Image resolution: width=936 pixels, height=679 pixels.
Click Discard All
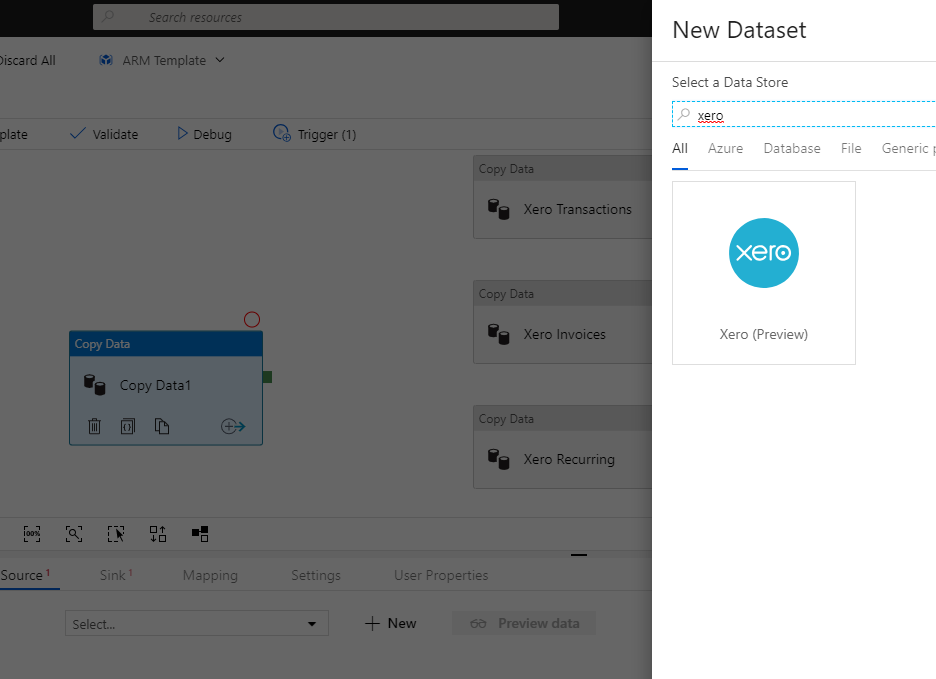[27, 60]
